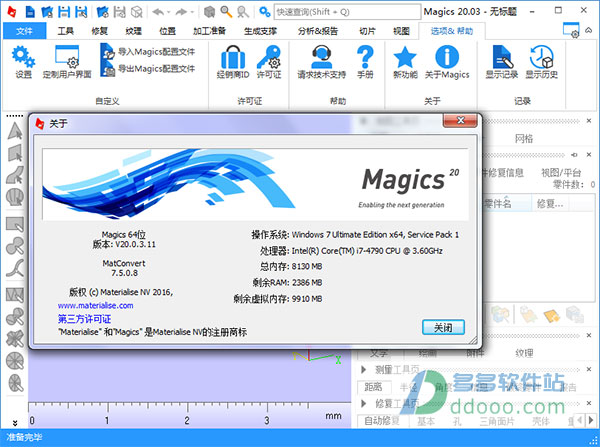The height and width of the screenshot is (447, 600).
Task: Click the unload part cube icon
Action: (137, 12)
